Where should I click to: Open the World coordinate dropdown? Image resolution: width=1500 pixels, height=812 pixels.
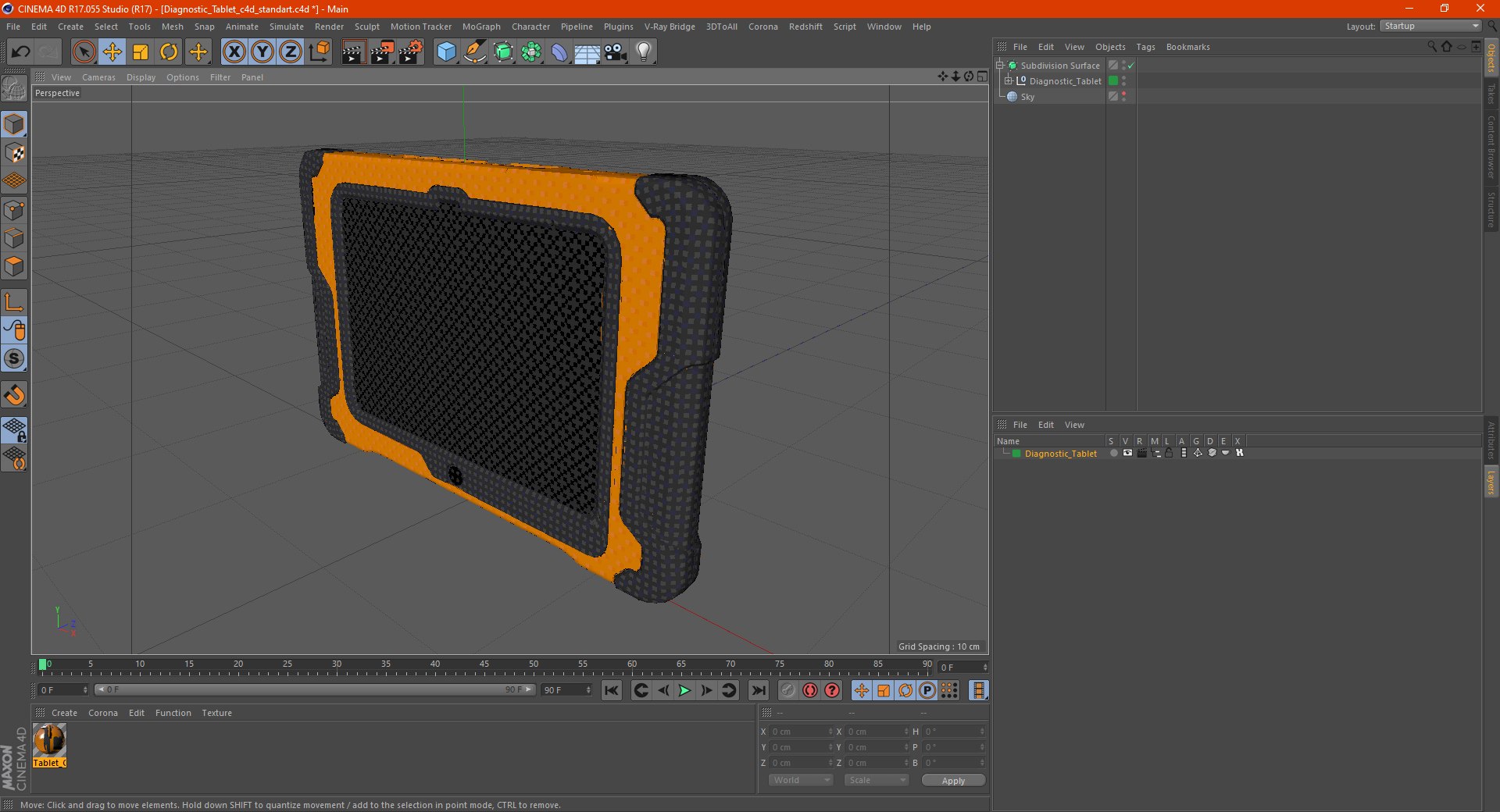click(x=801, y=780)
